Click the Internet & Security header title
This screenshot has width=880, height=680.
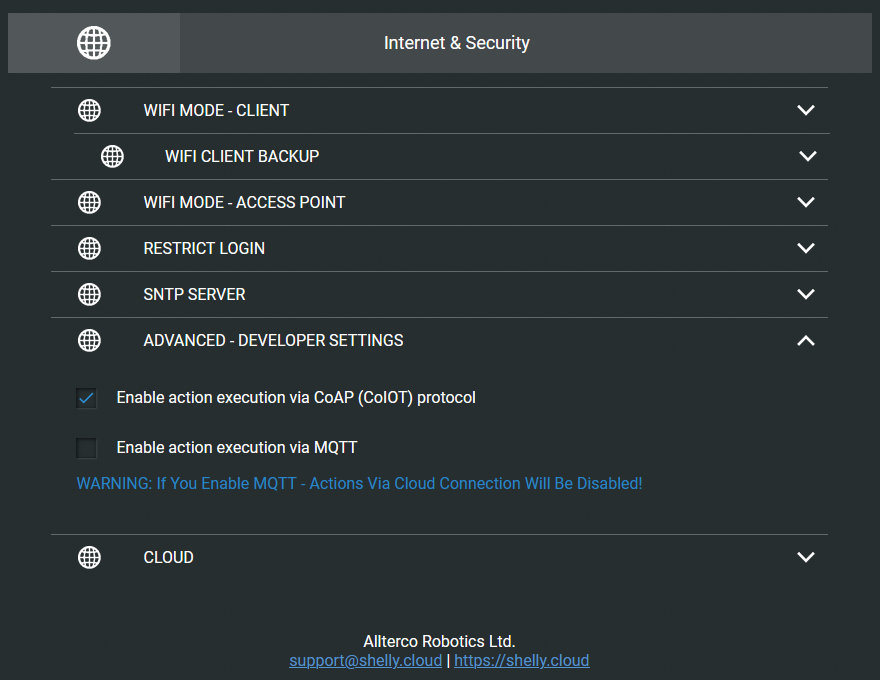tap(457, 43)
